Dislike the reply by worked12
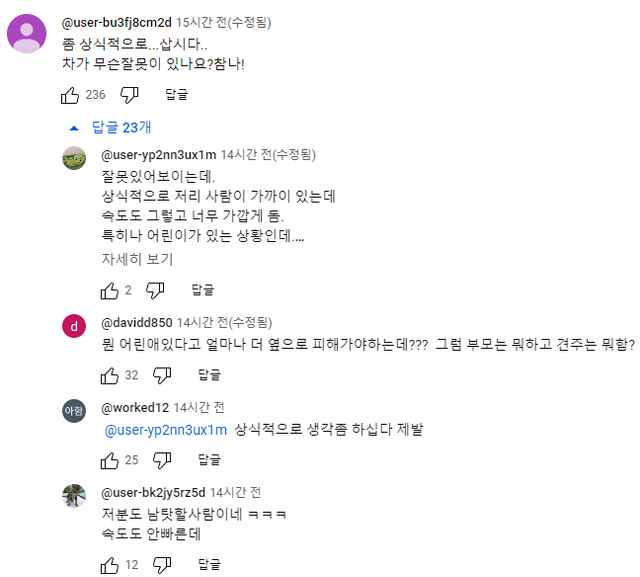The image size is (640, 577). pos(162,460)
